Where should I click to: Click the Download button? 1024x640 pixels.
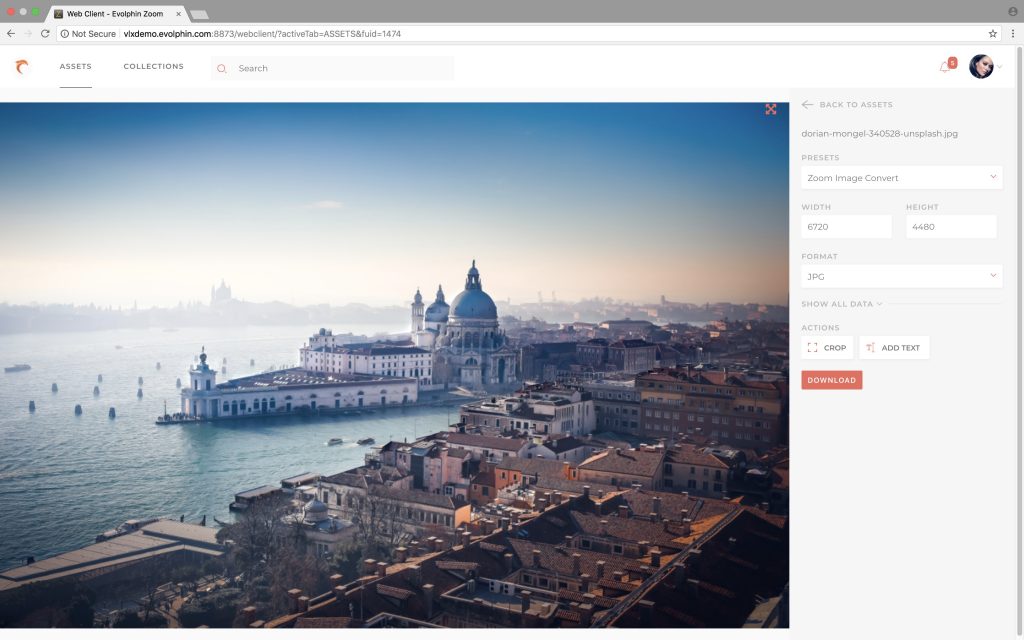(x=831, y=380)
